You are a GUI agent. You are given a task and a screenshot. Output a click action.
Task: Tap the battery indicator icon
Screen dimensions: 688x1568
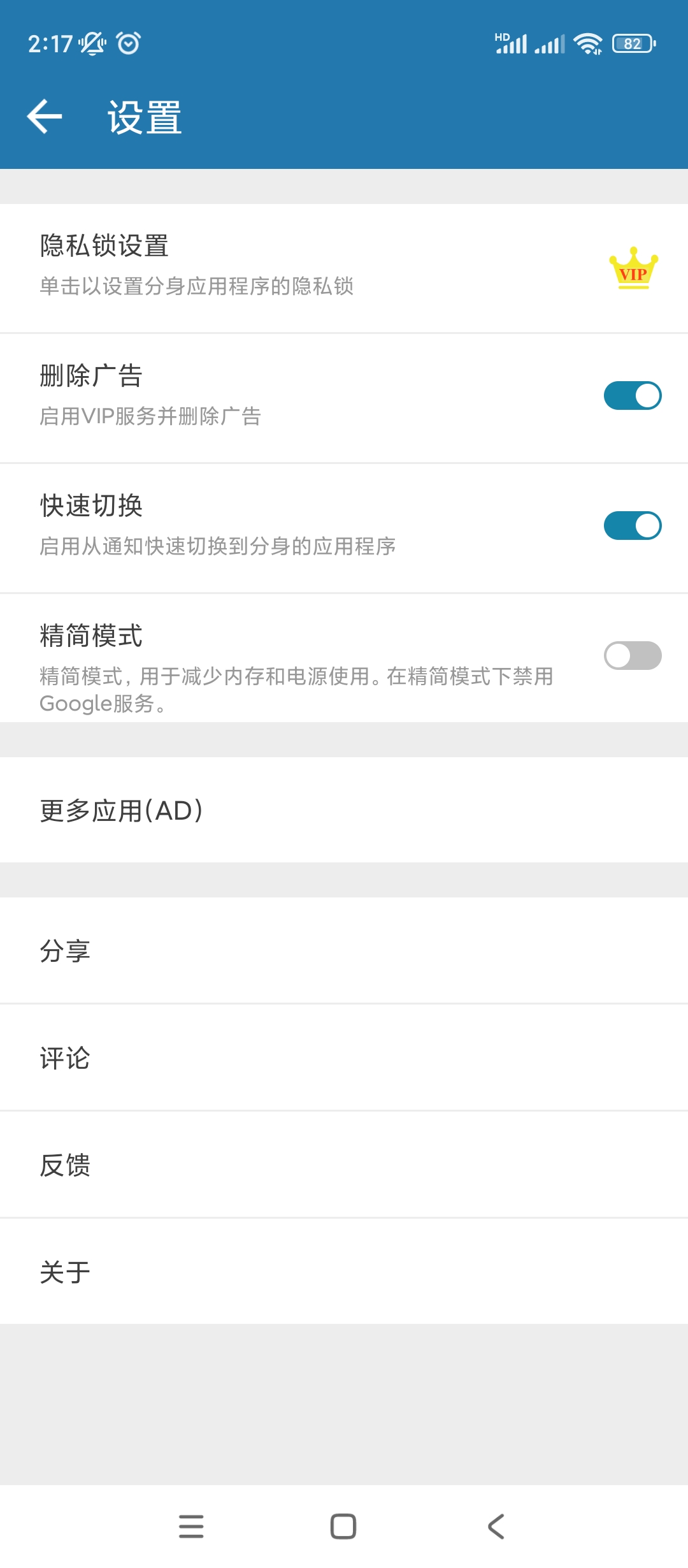pos(634,44)
